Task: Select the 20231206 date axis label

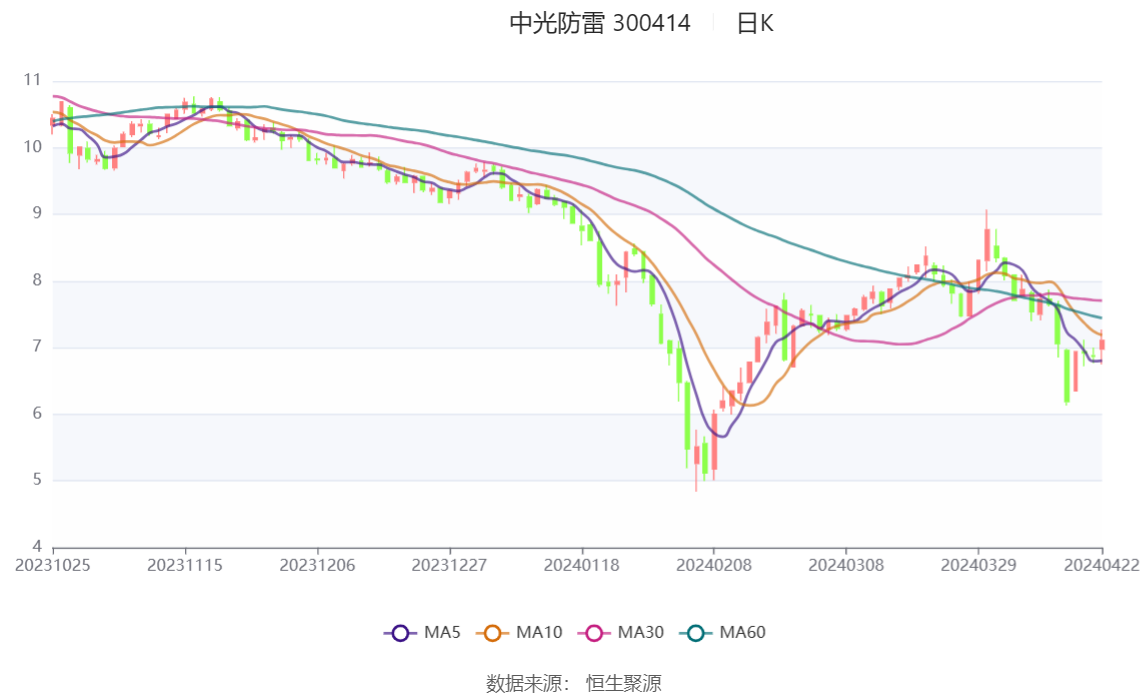Action: click(x=317, y=565)
